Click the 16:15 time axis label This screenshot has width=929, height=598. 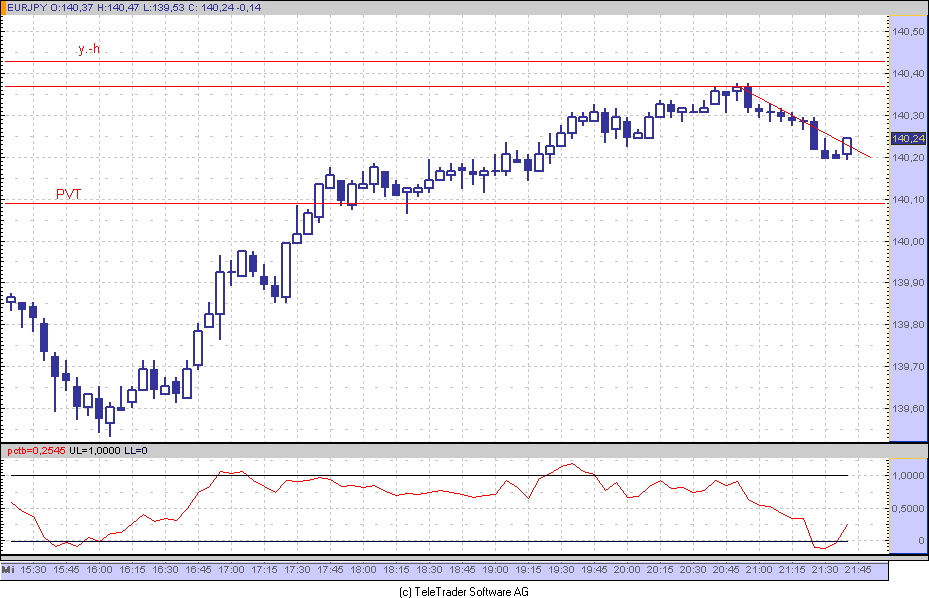click(x=132, y=570)
